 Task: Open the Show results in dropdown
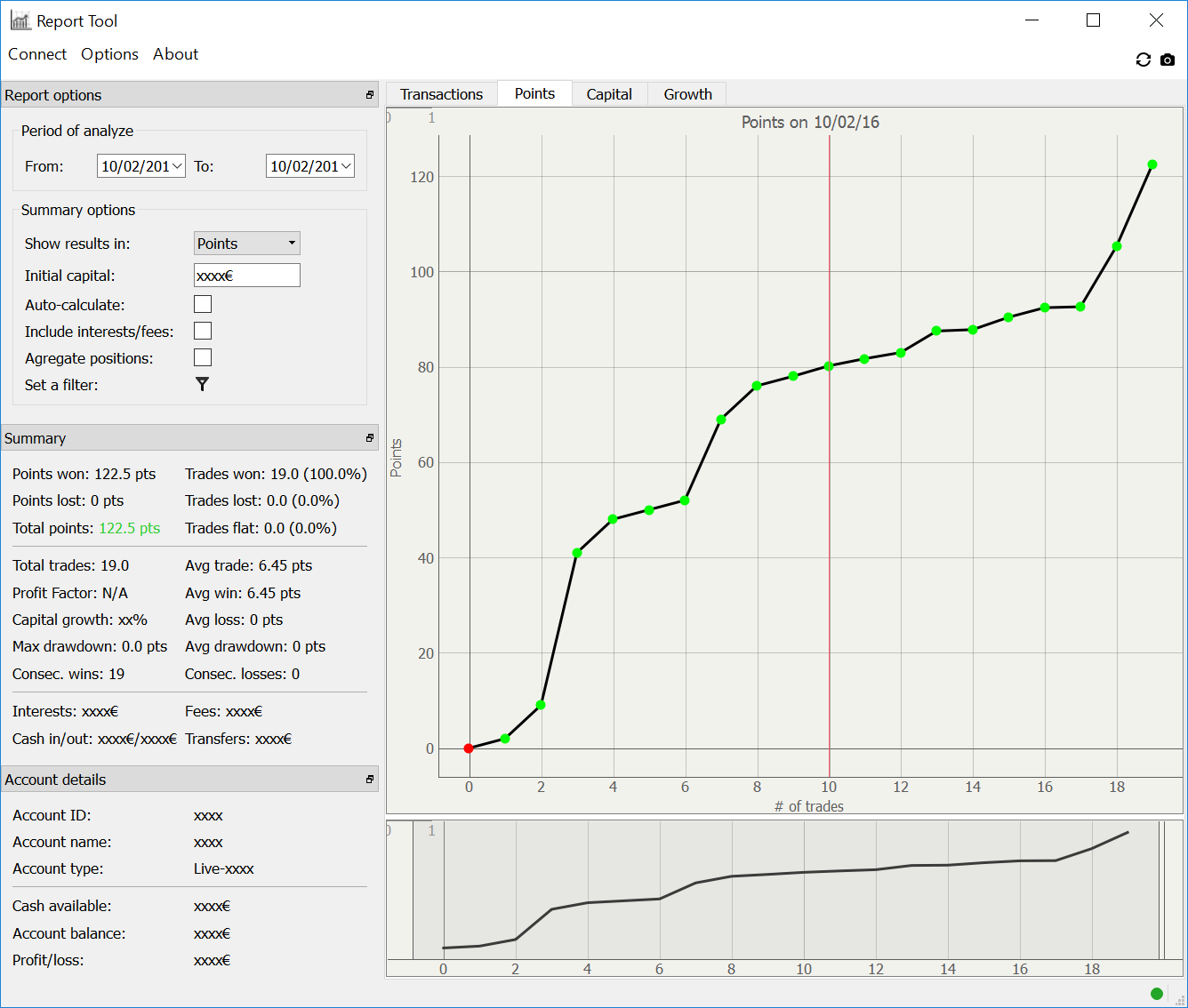pos(247,244)
